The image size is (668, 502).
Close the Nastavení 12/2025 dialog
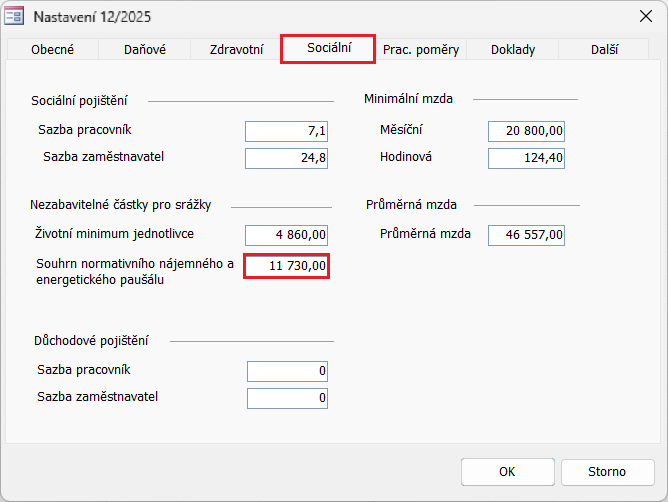click(x=644, y=17)
